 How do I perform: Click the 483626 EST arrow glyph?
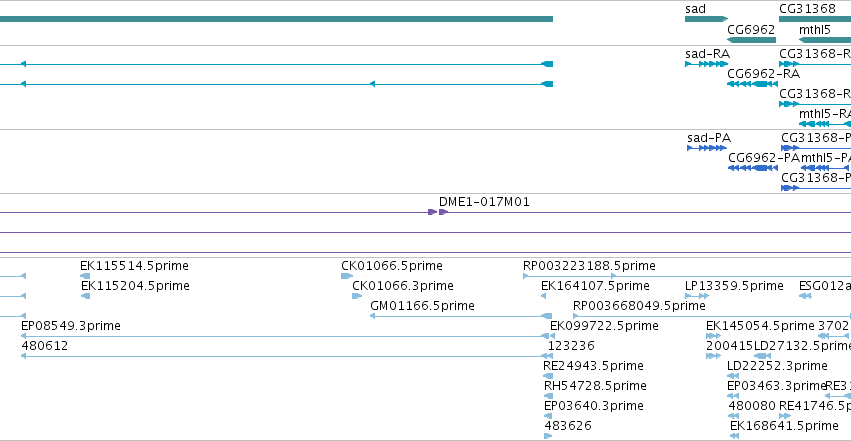click(548, 436)
